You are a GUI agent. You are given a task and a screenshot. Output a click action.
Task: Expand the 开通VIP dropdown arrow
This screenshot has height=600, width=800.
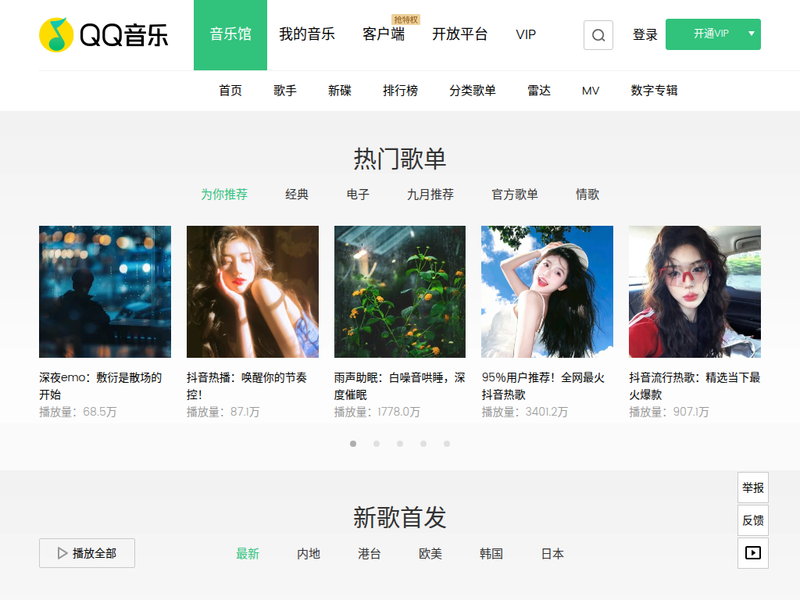pyautogui.click(x=751, y=34)
